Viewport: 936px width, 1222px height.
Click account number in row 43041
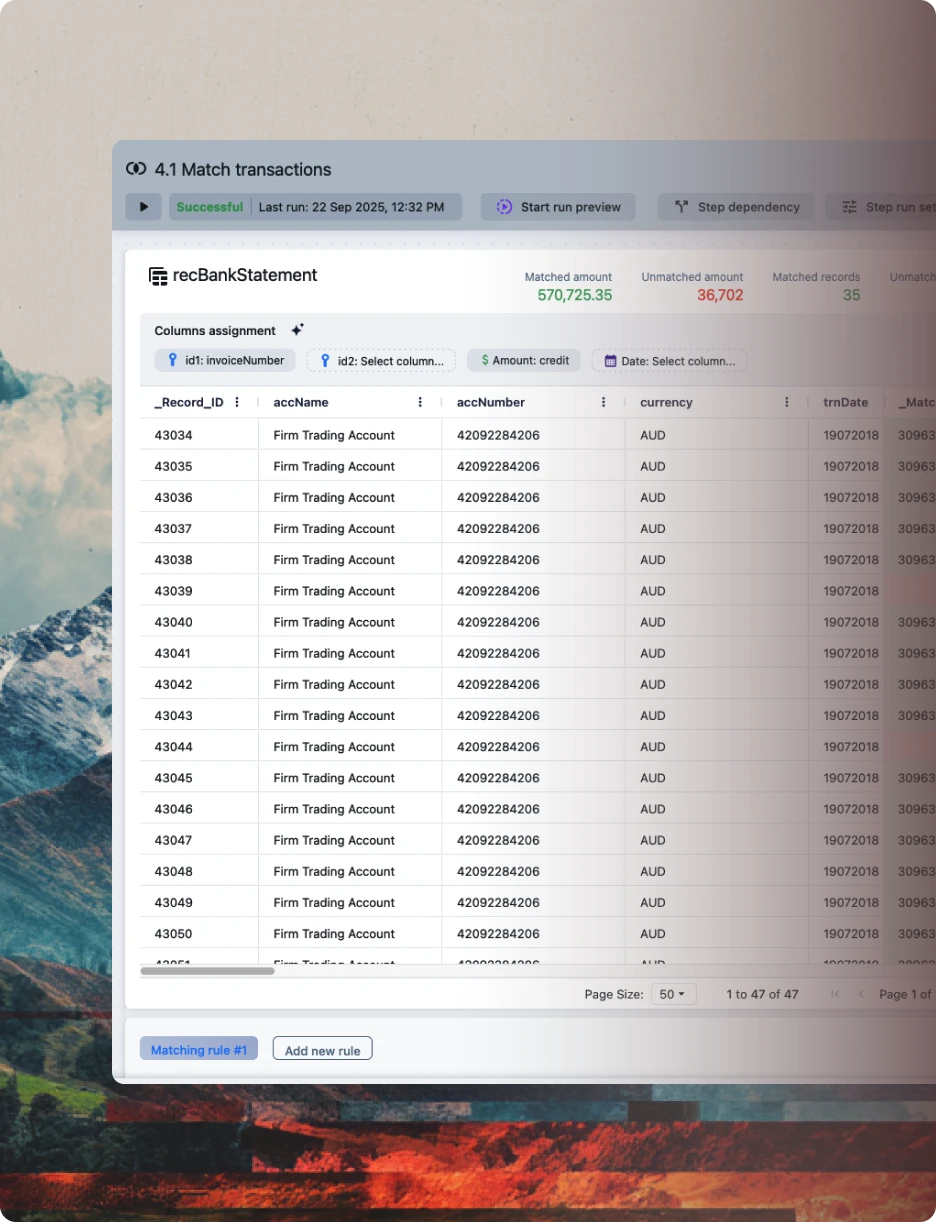point(498,654)
